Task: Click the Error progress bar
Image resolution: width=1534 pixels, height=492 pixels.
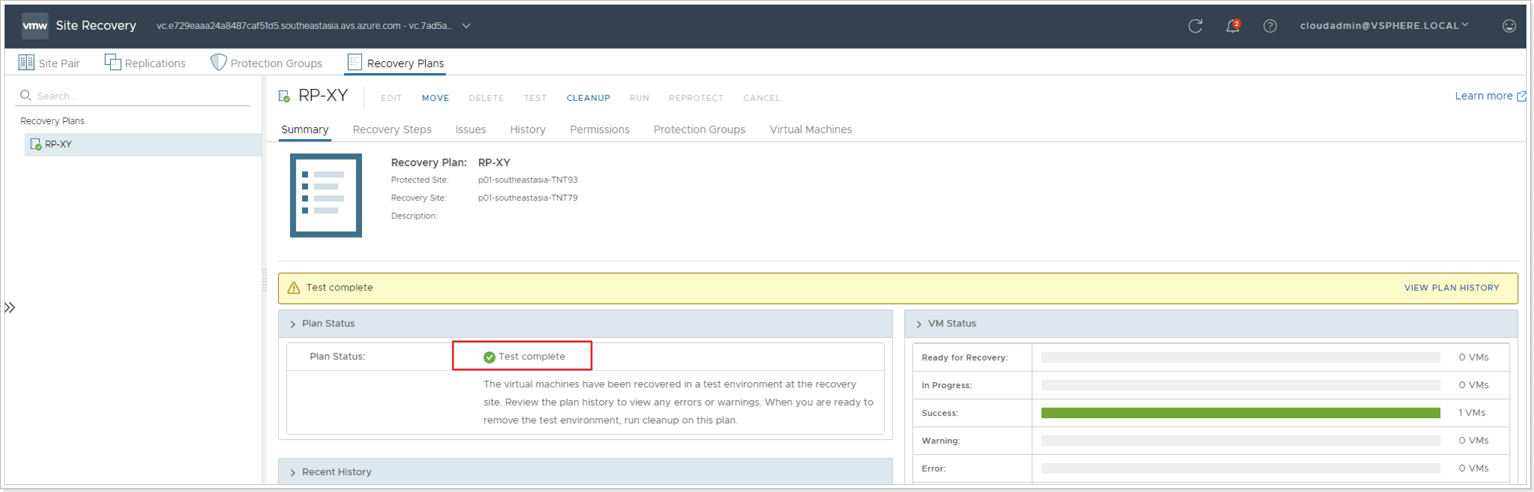Action: [x=1240, y=468]
